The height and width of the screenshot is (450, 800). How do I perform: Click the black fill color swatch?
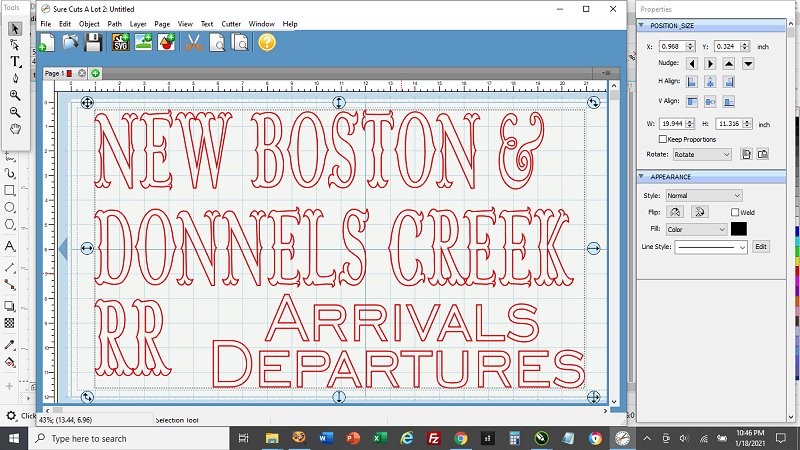click(x=739, y=229)
